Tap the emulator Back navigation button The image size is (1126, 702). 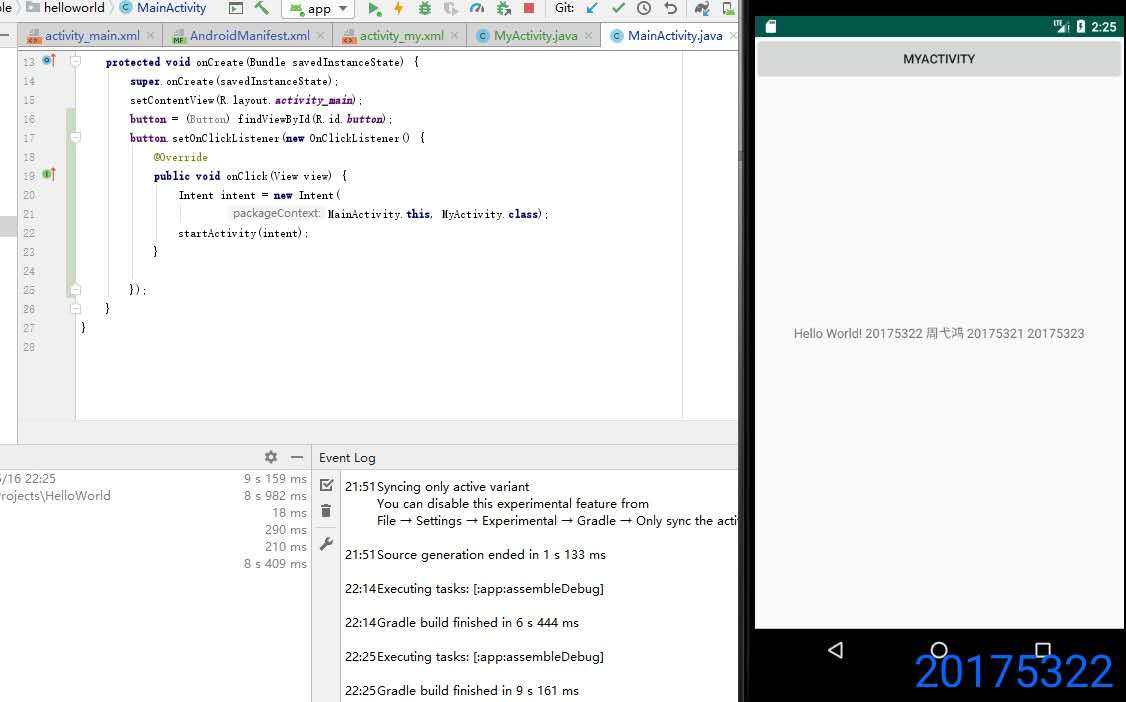click(835, 650)
